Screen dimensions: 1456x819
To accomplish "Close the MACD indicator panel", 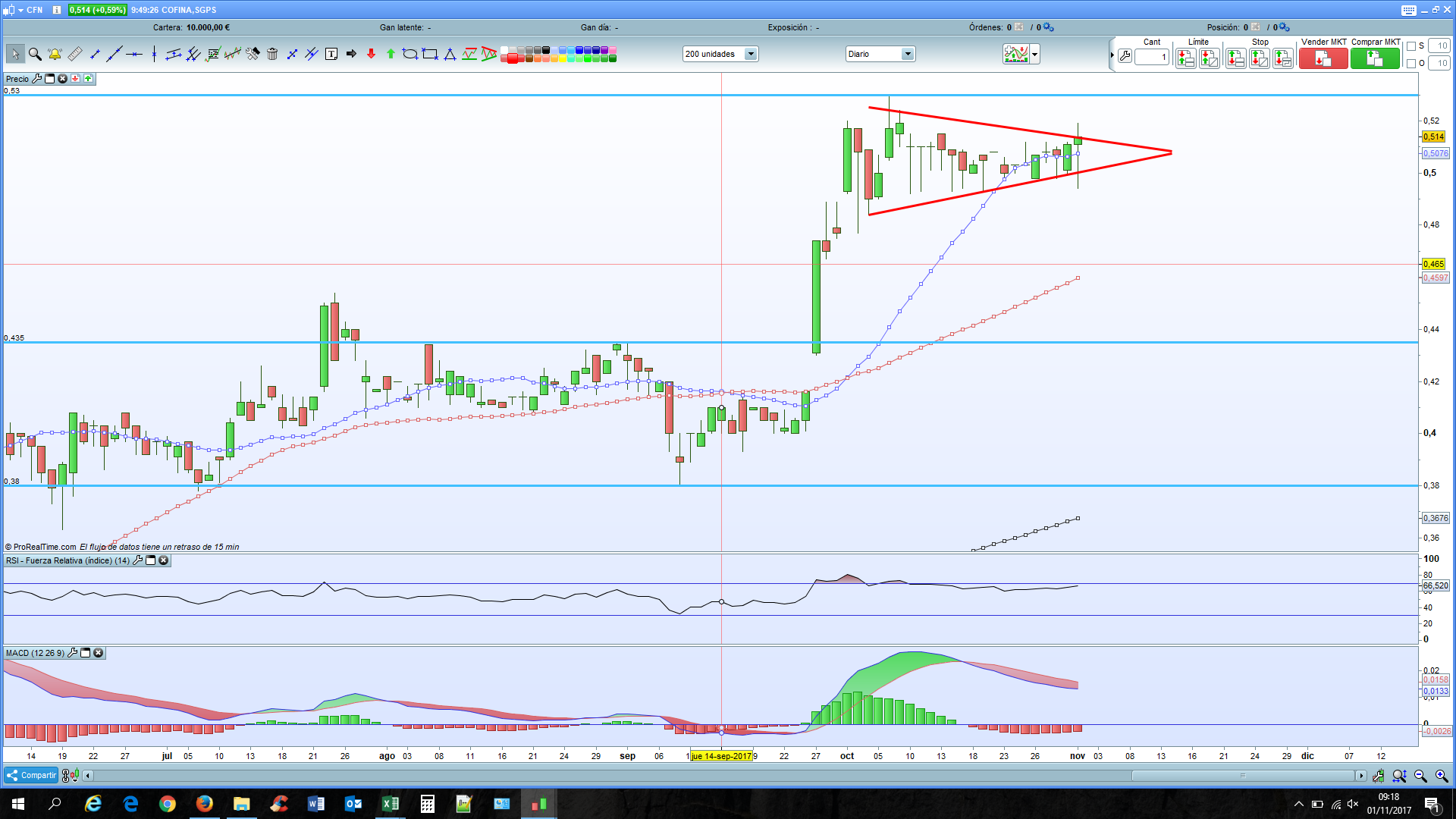I will (98, 653).
